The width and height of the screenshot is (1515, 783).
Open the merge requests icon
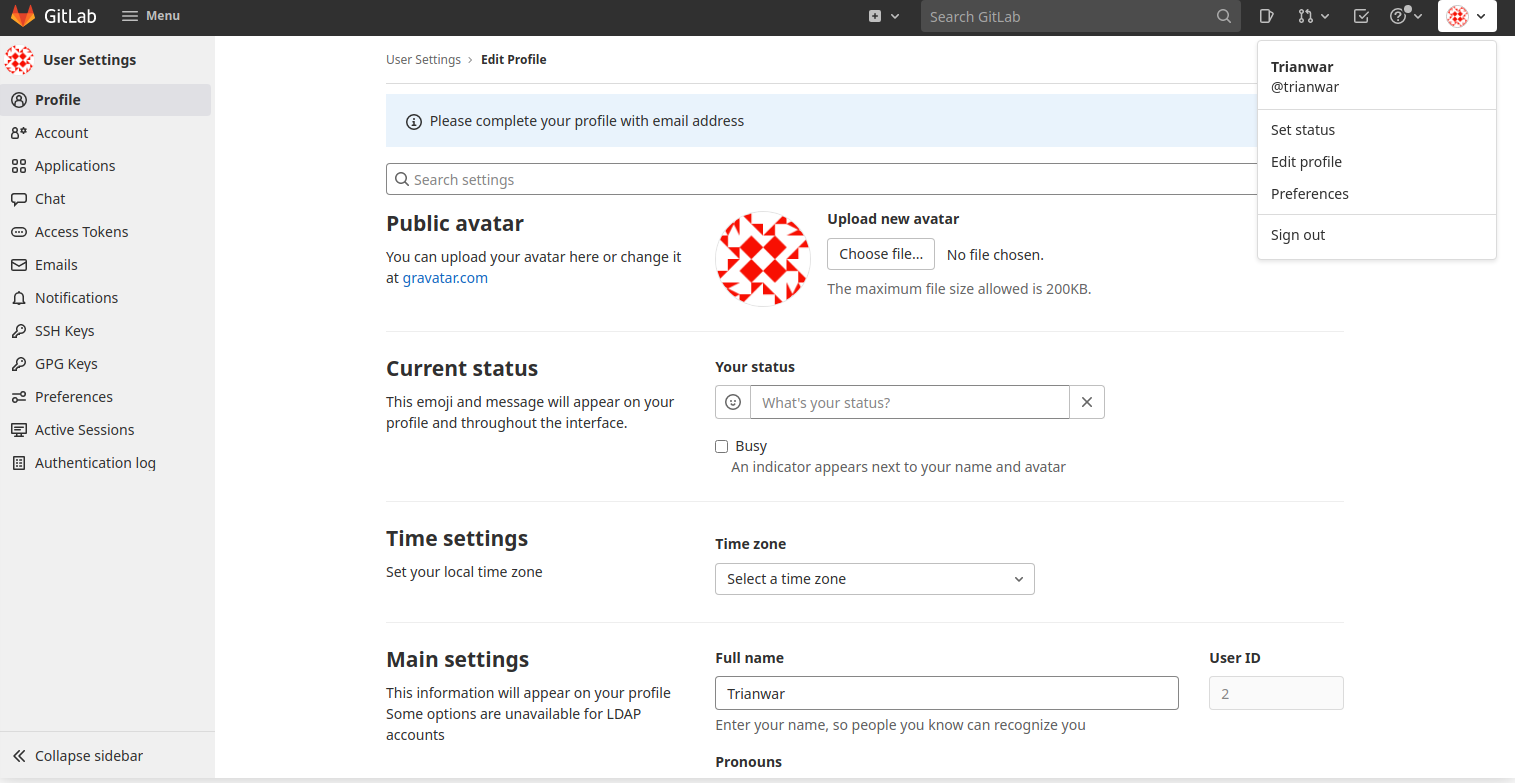pyautogui.click(x=1306, y=16)
